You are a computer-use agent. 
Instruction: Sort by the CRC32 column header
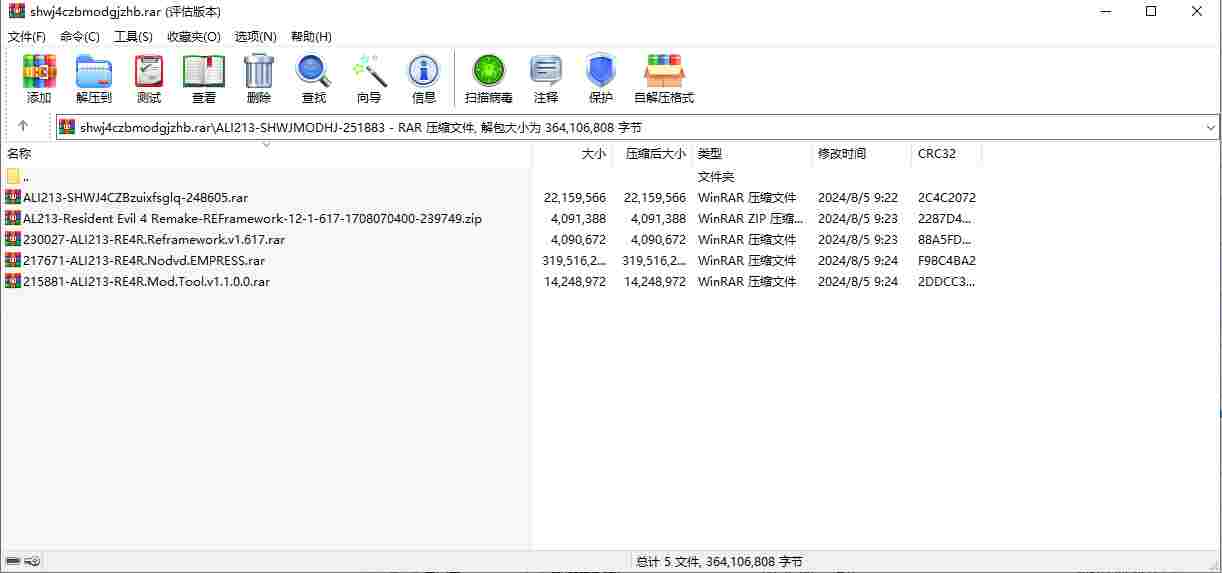click(x=947, y=154)
